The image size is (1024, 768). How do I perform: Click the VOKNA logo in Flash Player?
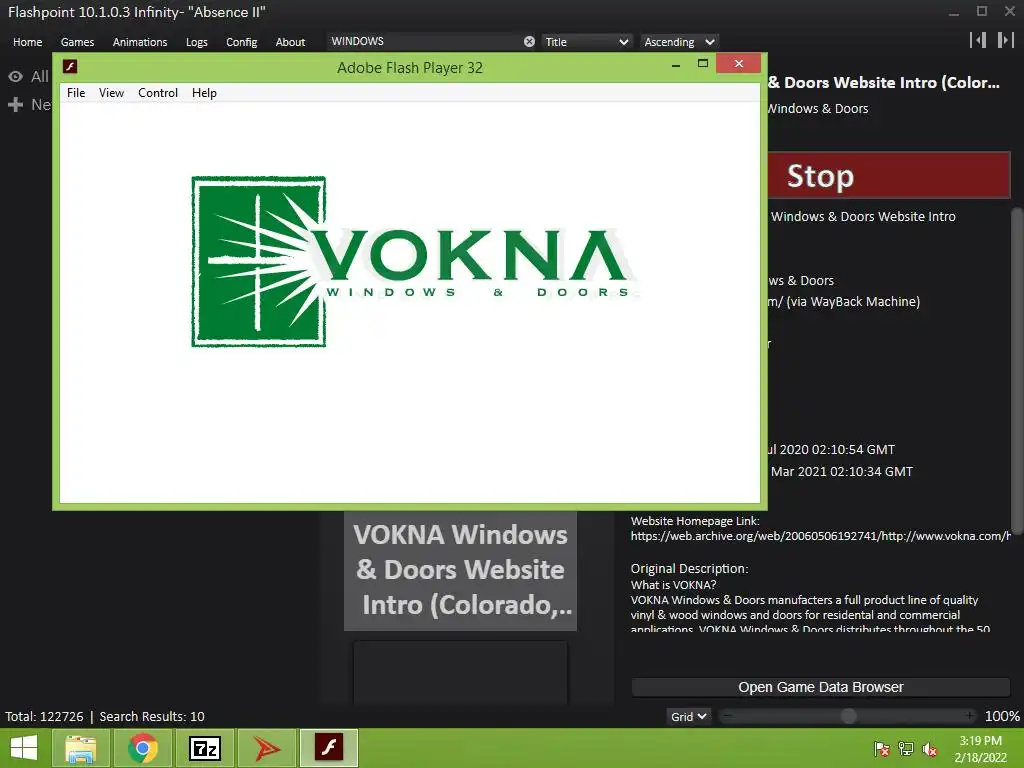(x=414, y=261)
